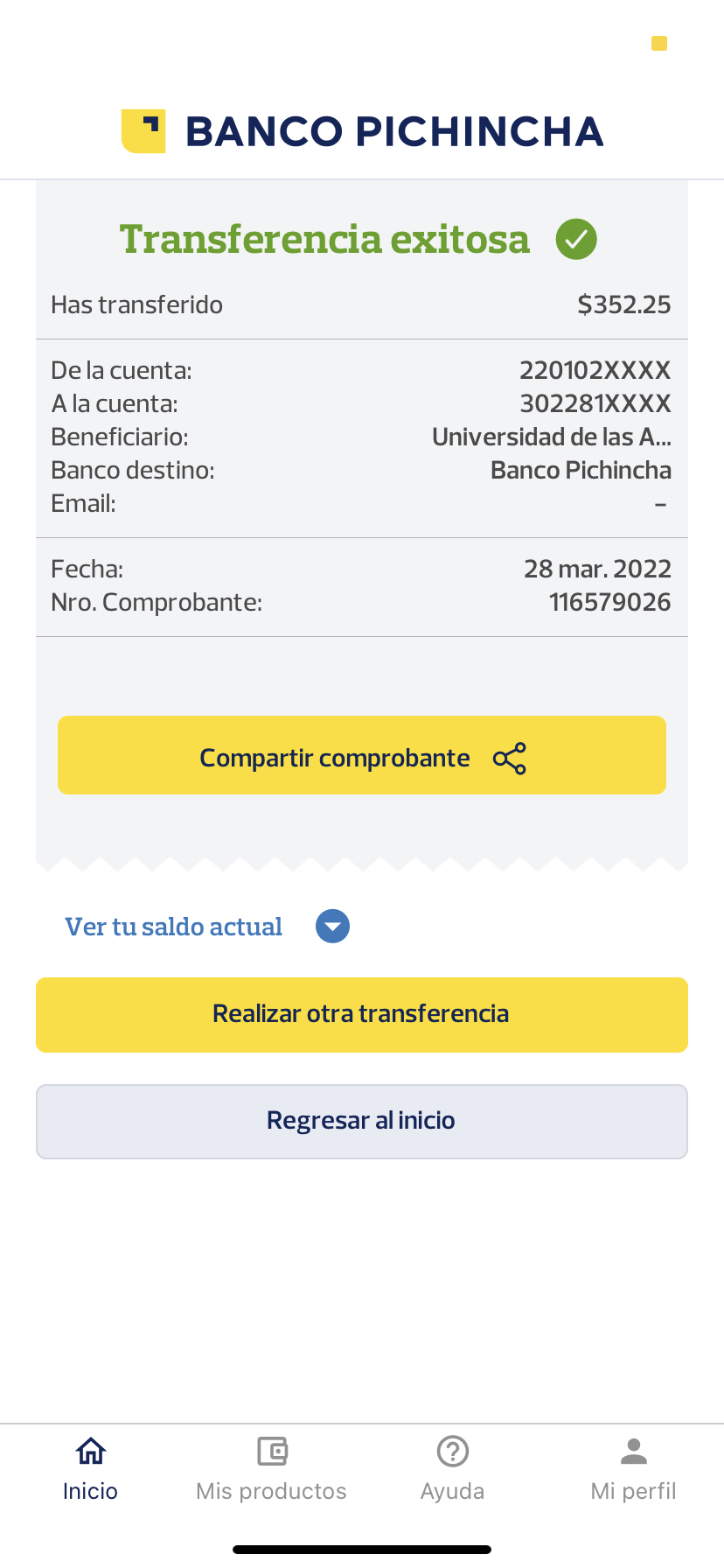The image size is (724, 1568).
Task: Tap the yellow status indicator dot
Action: tap(659, 43)
